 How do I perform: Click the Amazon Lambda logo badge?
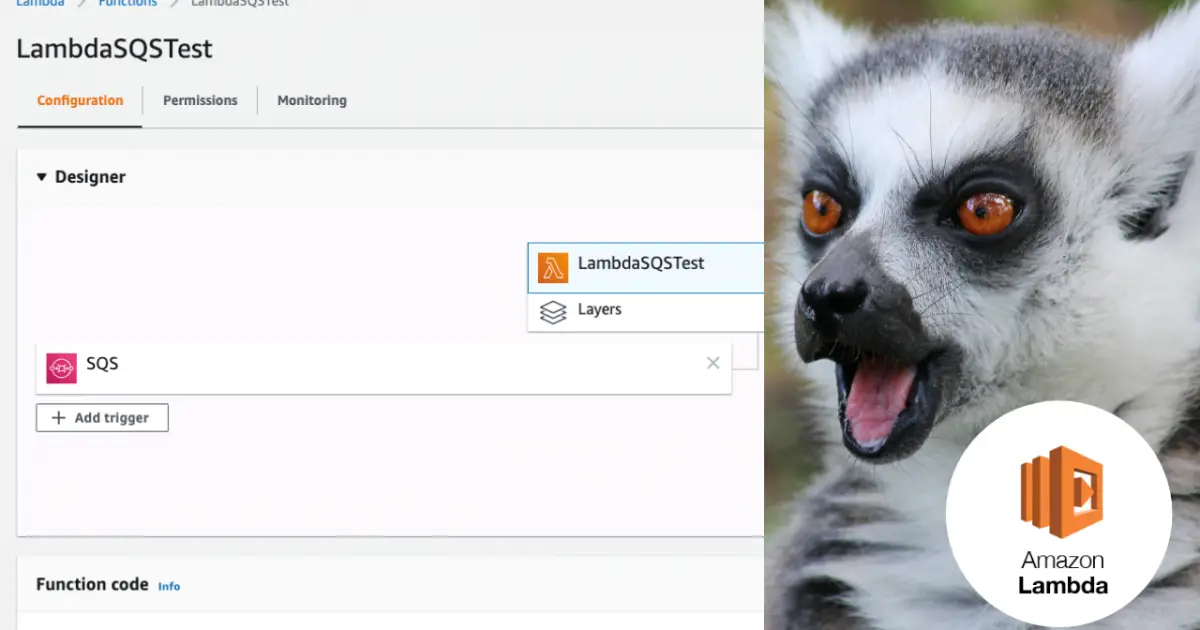[x=1059, y=514]
